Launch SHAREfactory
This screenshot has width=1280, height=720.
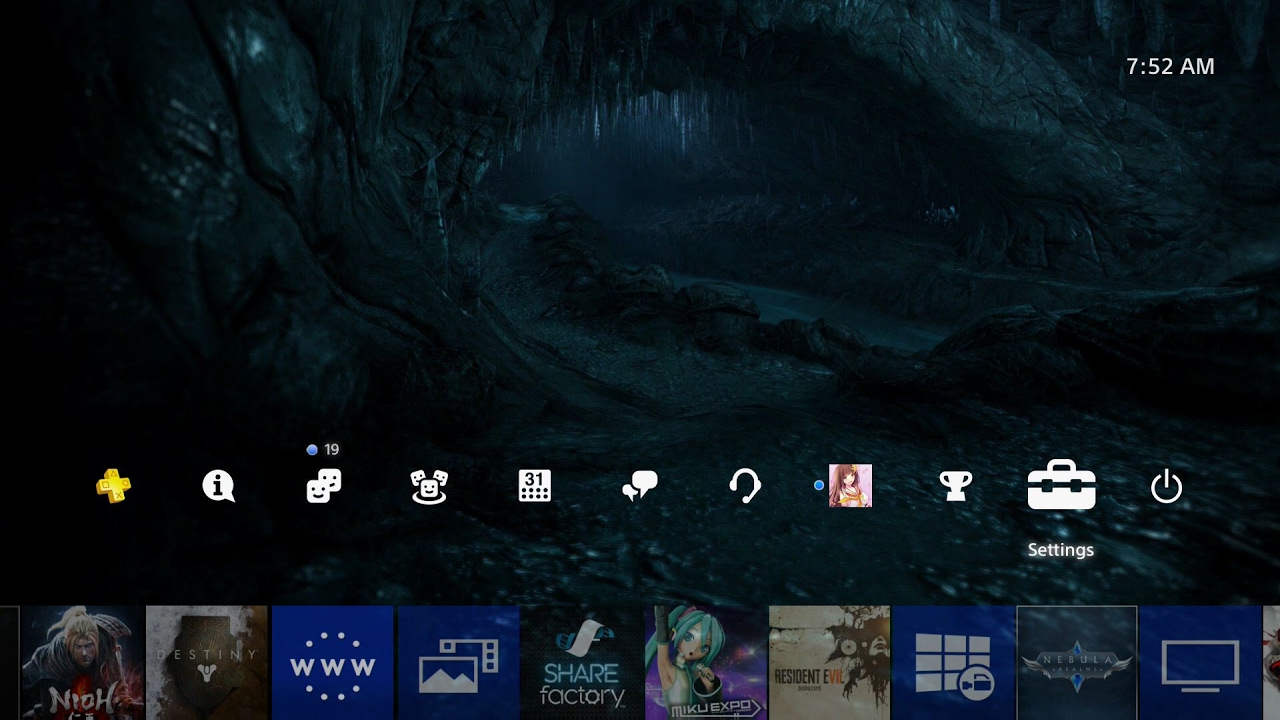581,660
